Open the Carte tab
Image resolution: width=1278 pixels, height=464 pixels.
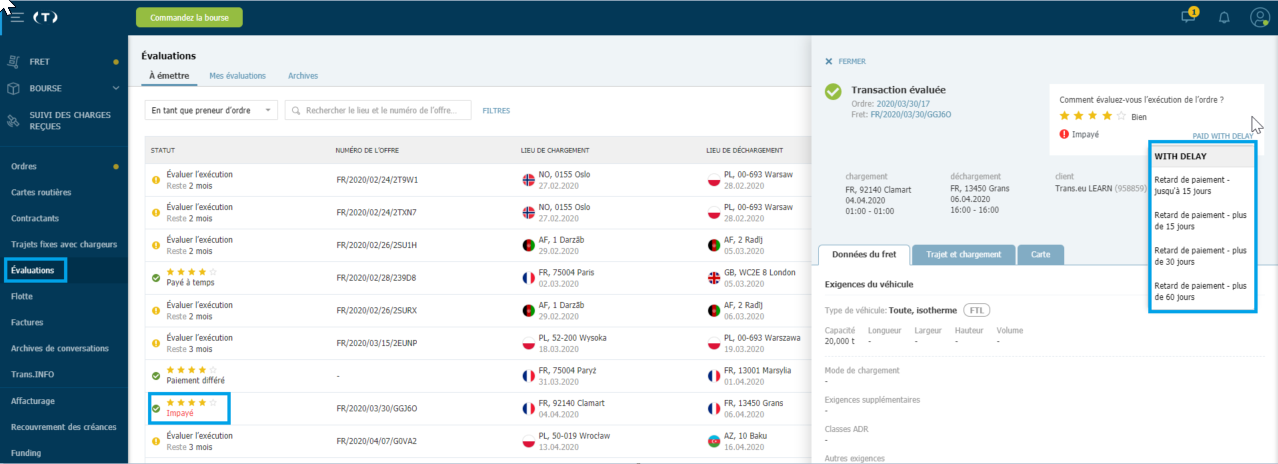click(x=1041, y=254)
